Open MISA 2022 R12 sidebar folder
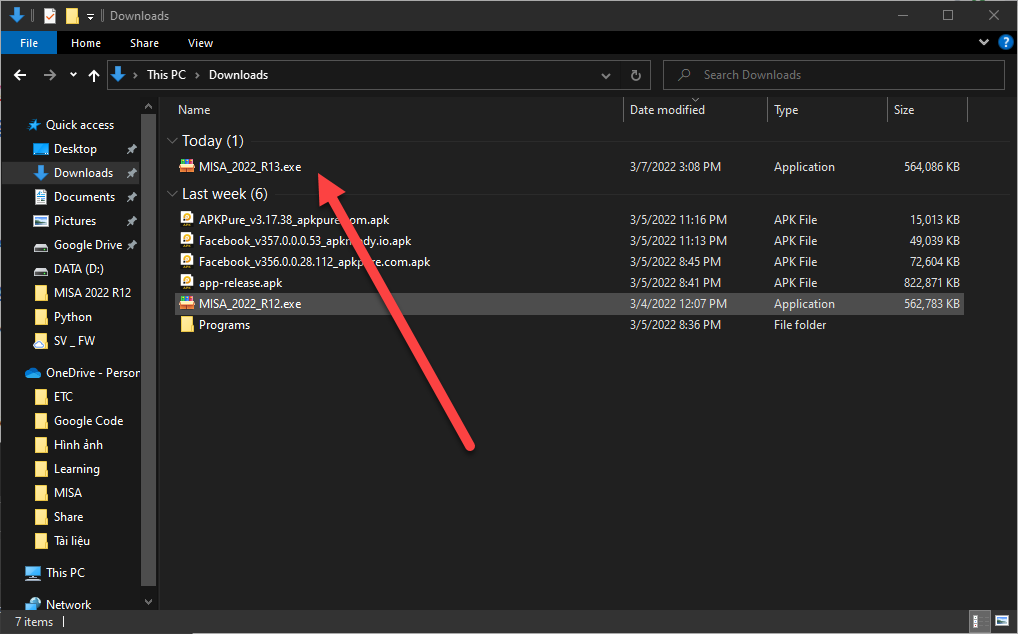Screen dimensions: 1018x634 click(x=82, y=293)
